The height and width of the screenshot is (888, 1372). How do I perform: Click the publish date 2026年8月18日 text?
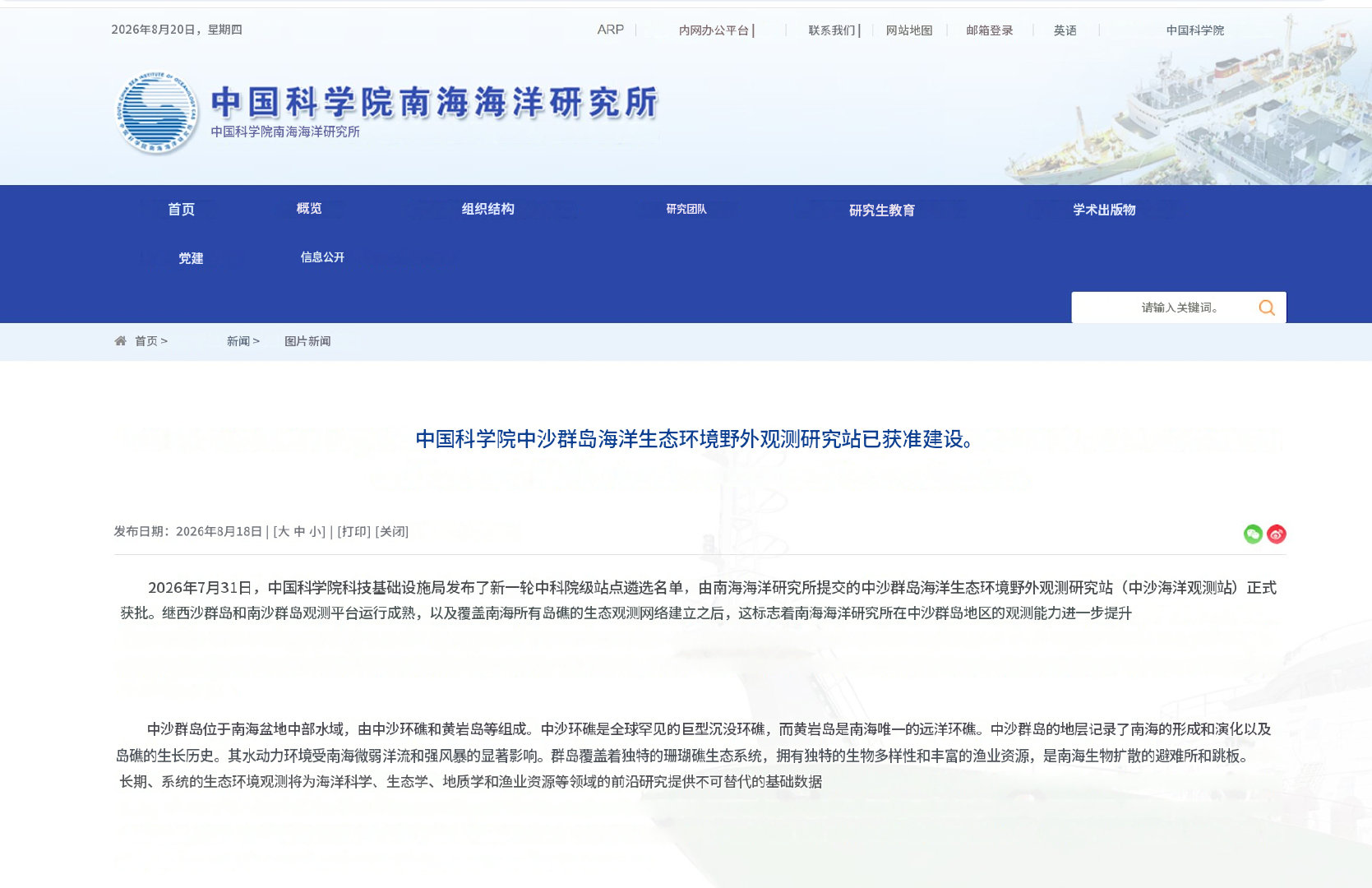[219, 532]
